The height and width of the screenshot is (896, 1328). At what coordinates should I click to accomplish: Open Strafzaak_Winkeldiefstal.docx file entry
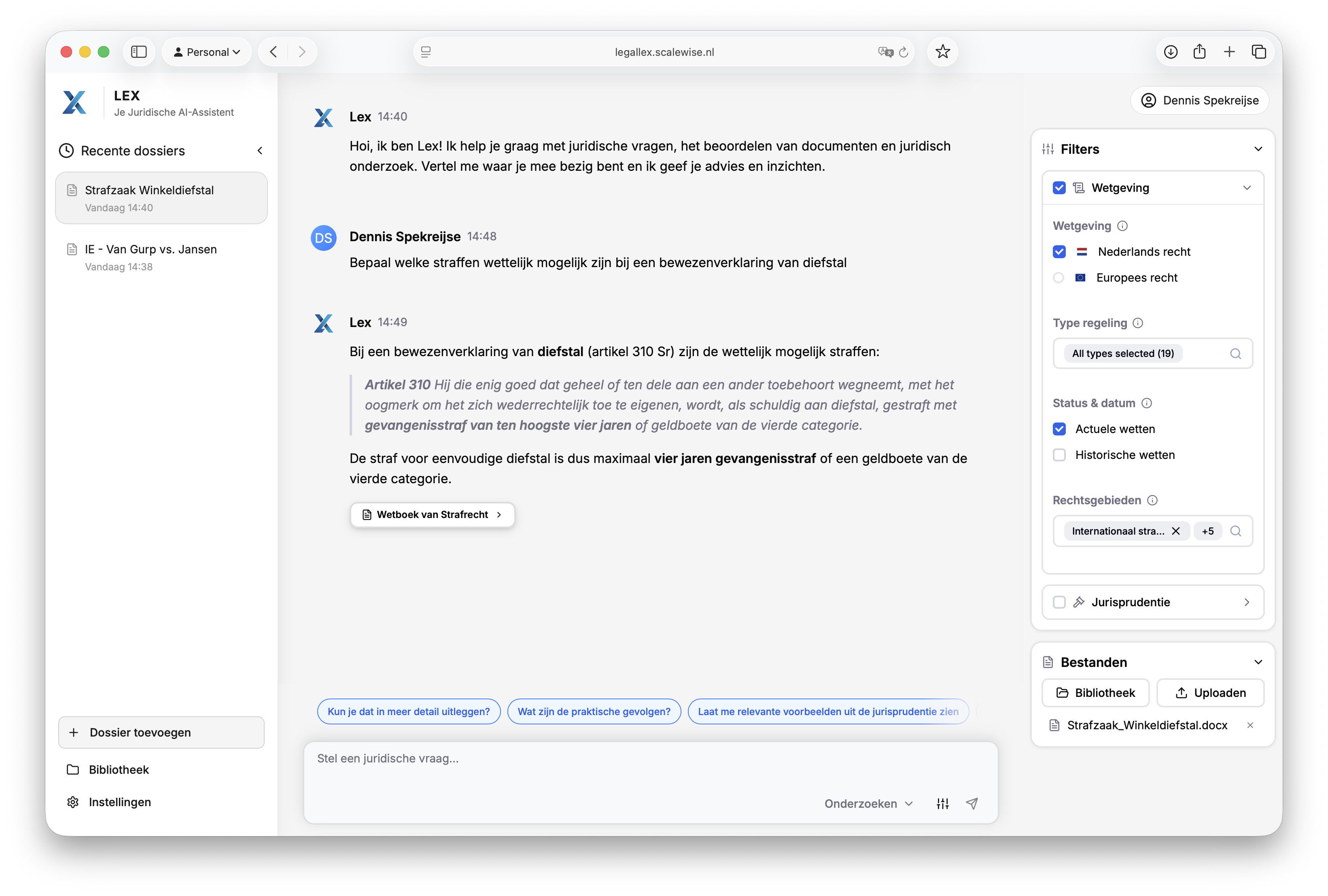tap(1147, 725)
